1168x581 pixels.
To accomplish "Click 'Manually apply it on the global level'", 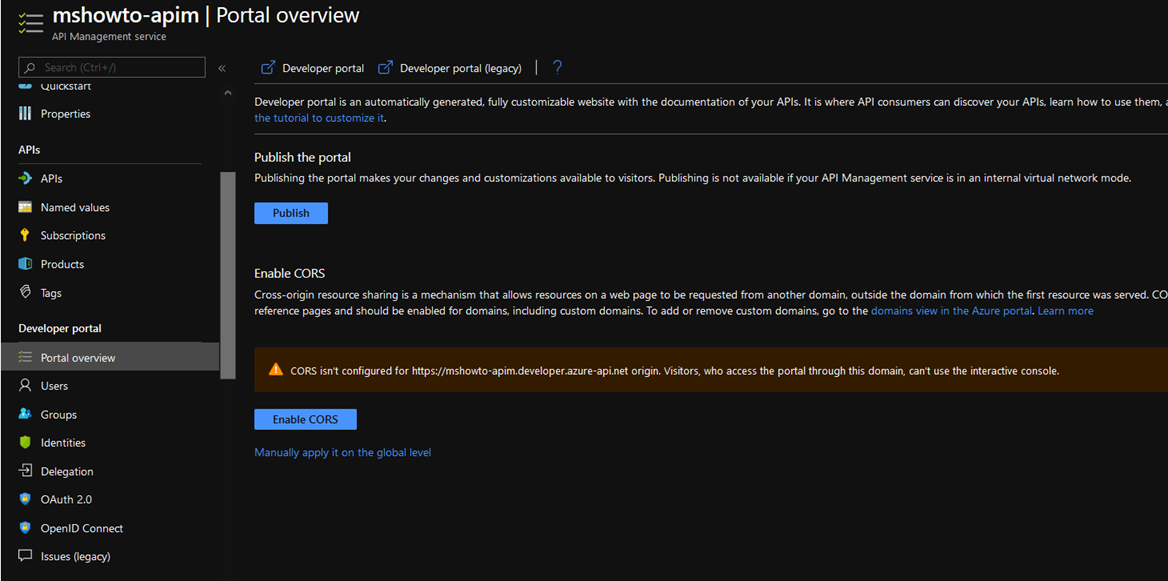I will pos(343,452).
